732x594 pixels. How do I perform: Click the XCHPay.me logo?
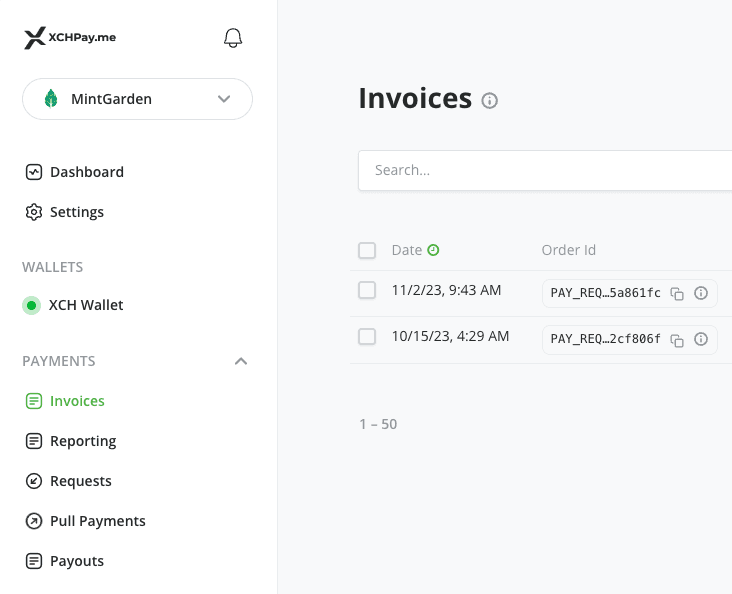[70, 38]
